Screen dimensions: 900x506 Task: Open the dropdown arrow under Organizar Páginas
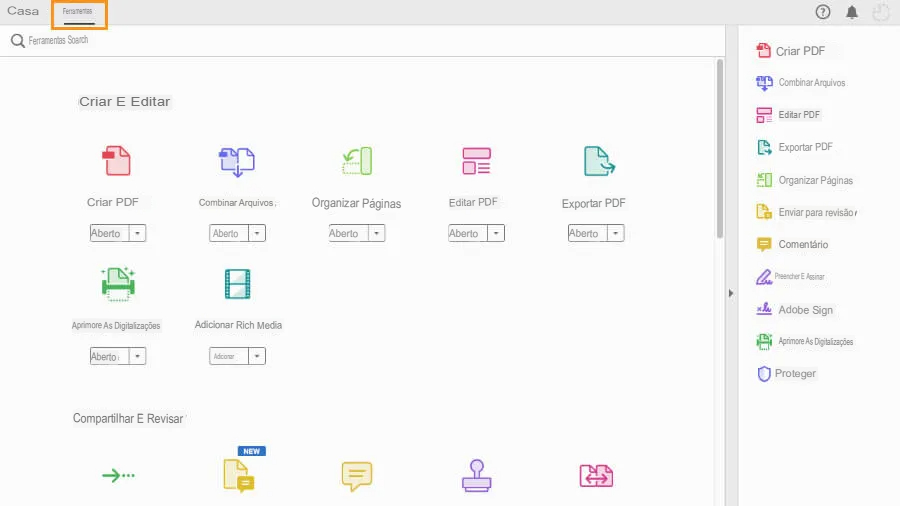[x=377, y=233]
